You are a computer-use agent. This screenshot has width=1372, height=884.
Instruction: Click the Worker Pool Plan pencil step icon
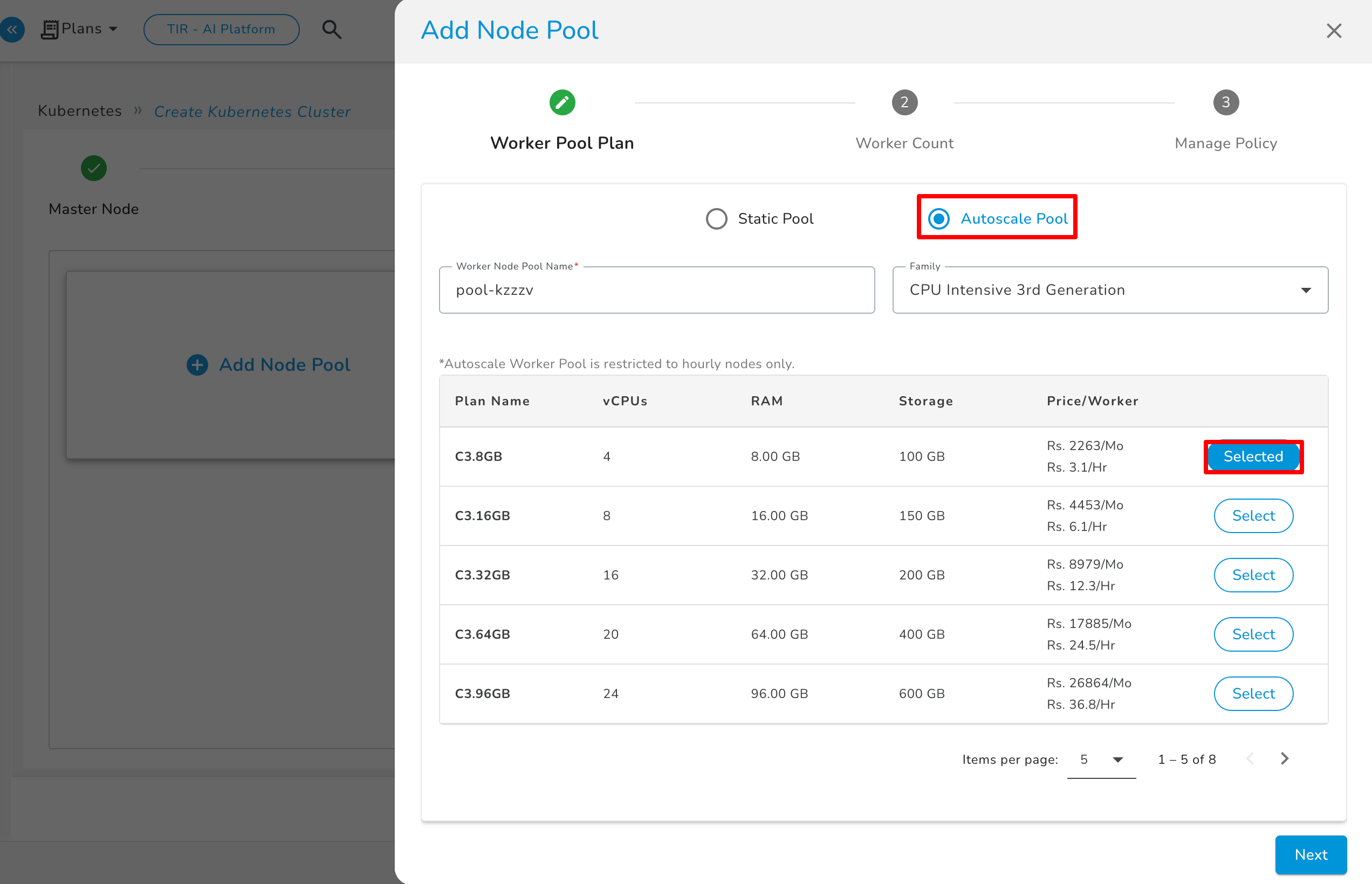[562, 103]
